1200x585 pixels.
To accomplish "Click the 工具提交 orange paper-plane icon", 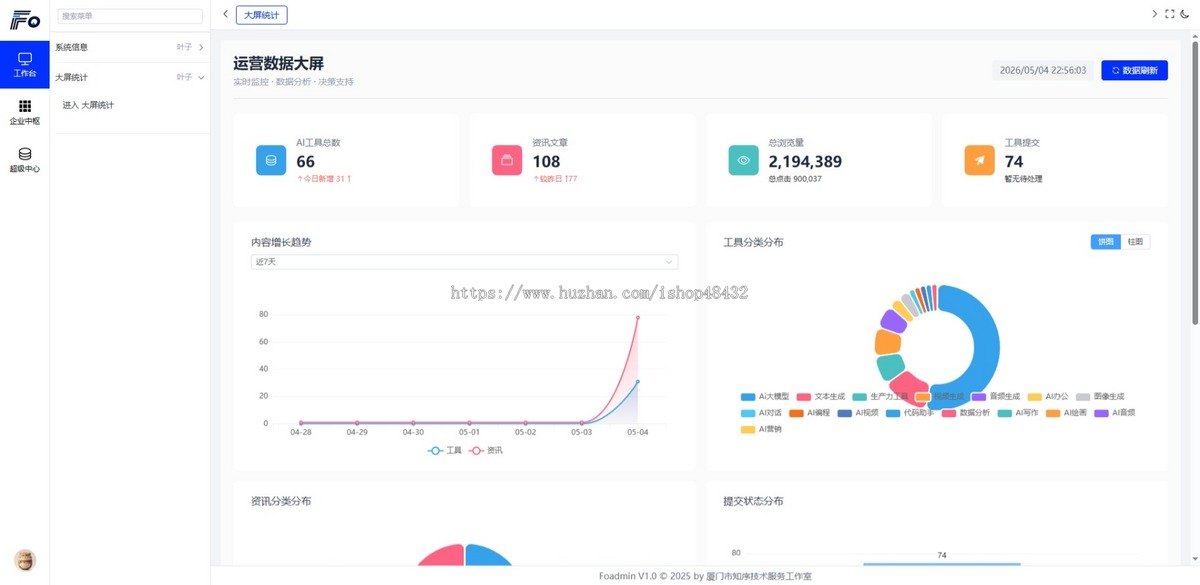I will coord(980,160).
